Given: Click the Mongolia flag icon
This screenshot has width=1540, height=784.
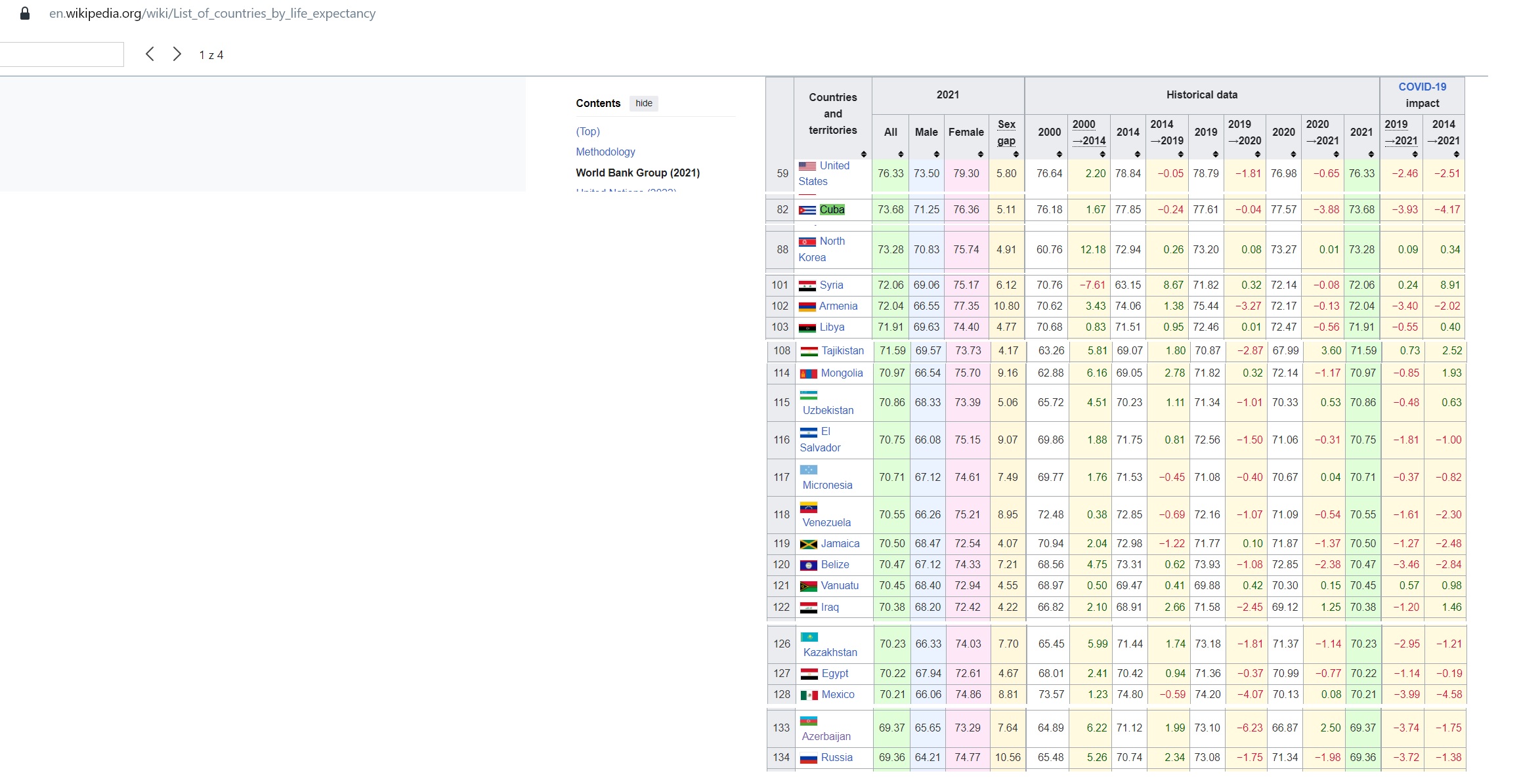Looking at the screenshot, I should tap(809, 373).
